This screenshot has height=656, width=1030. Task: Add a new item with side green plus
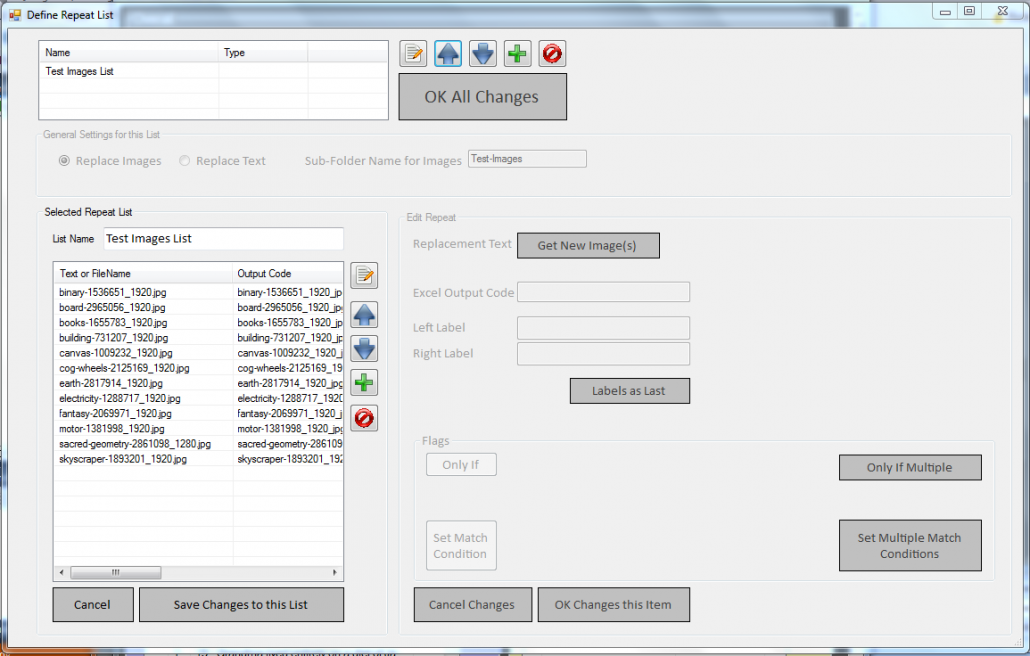click(364, 383)
